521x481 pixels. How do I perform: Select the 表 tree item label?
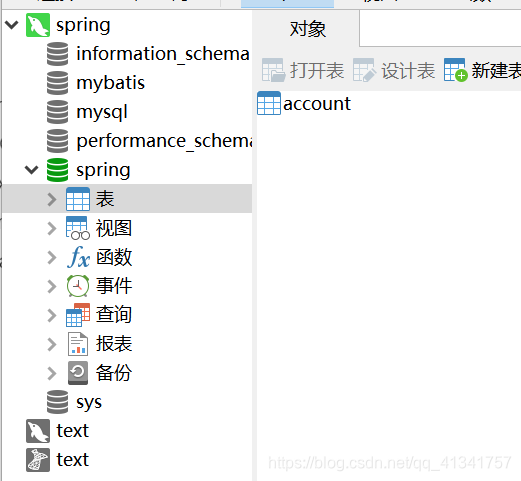pos(105,199)
